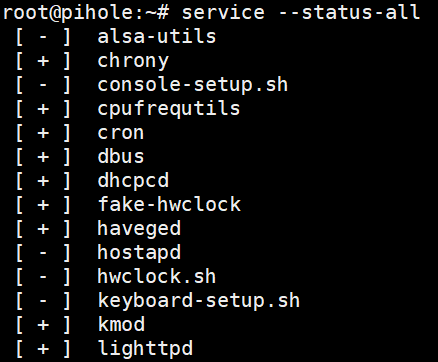
Task: Select the console-setup.sh text
Action: [x=192, y=86]
